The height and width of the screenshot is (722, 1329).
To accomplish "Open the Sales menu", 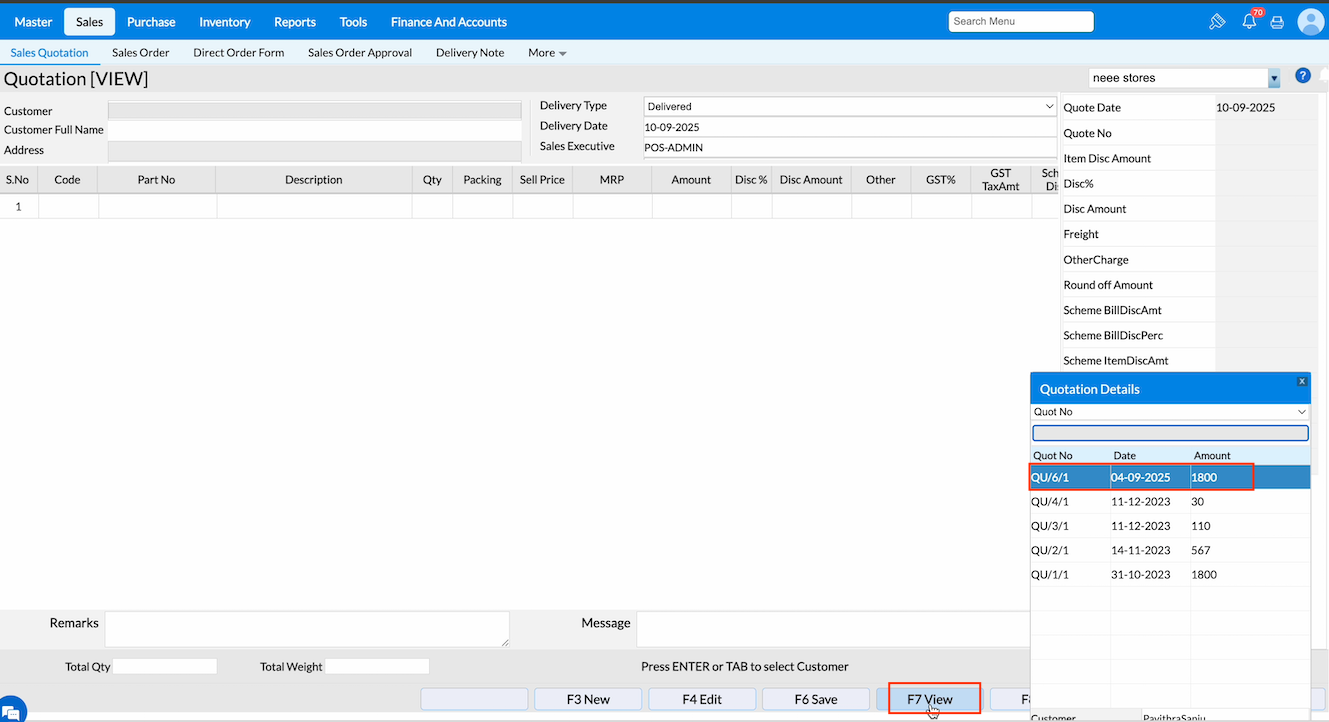I will tap(89, 22).
